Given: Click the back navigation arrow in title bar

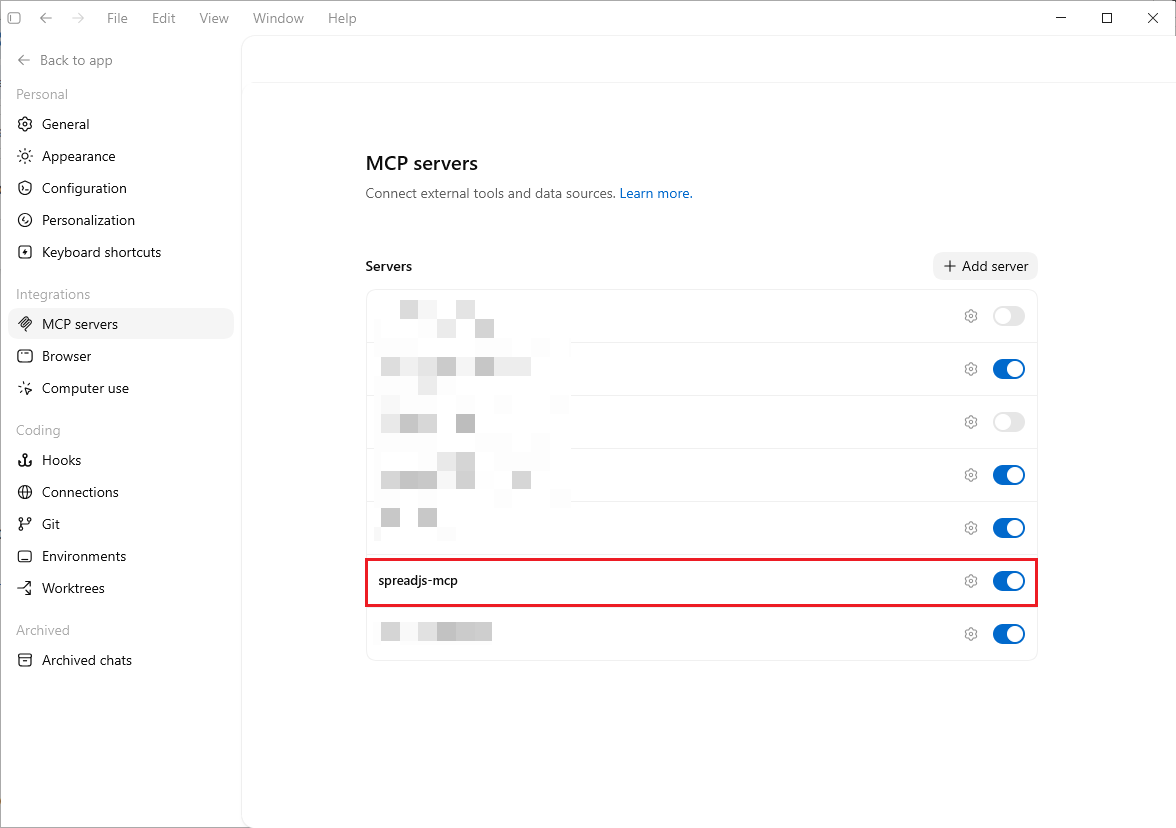Looking at the screenshot, I should (46, 18).
